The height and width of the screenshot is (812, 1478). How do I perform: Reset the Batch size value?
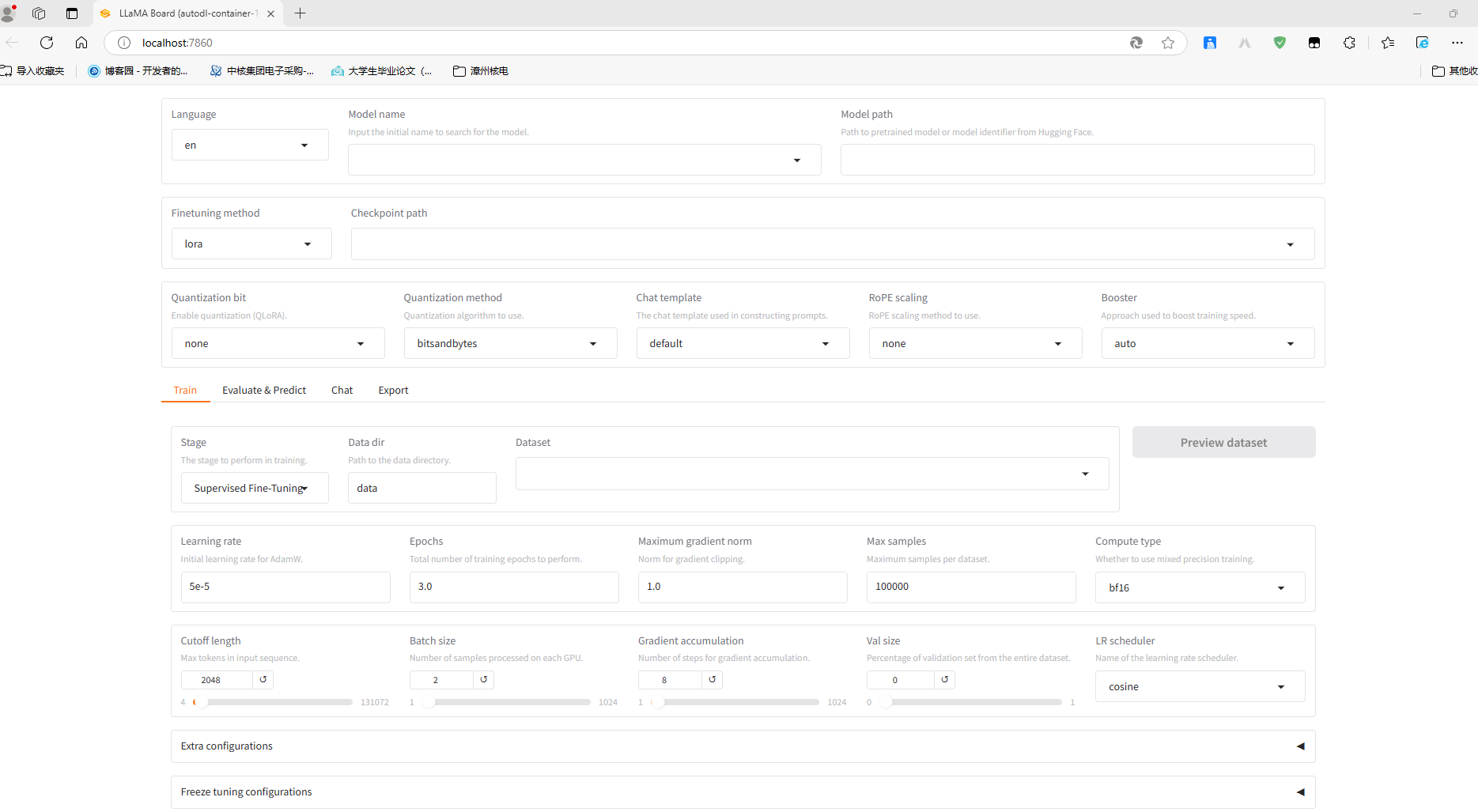484,679
